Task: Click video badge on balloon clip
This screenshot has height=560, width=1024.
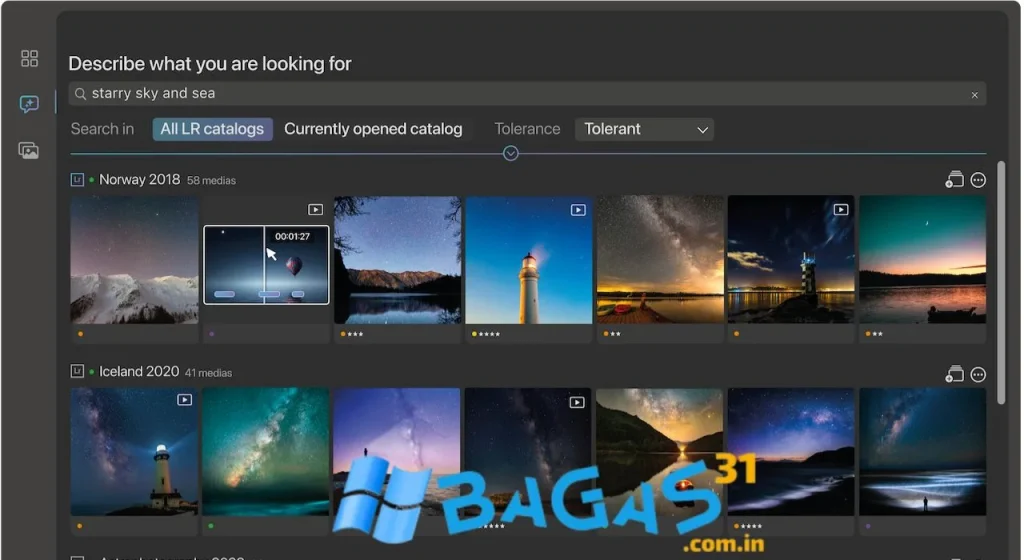Action: coord(315,210)
